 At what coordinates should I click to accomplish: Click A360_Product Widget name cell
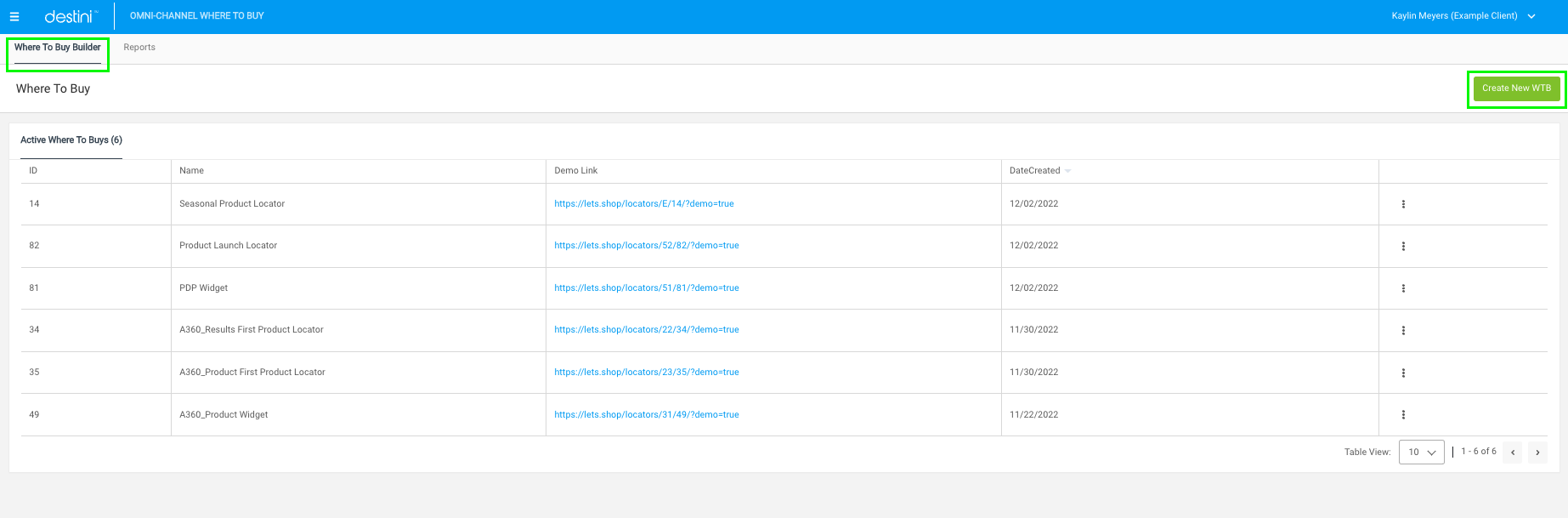click(x=224, y=415)
